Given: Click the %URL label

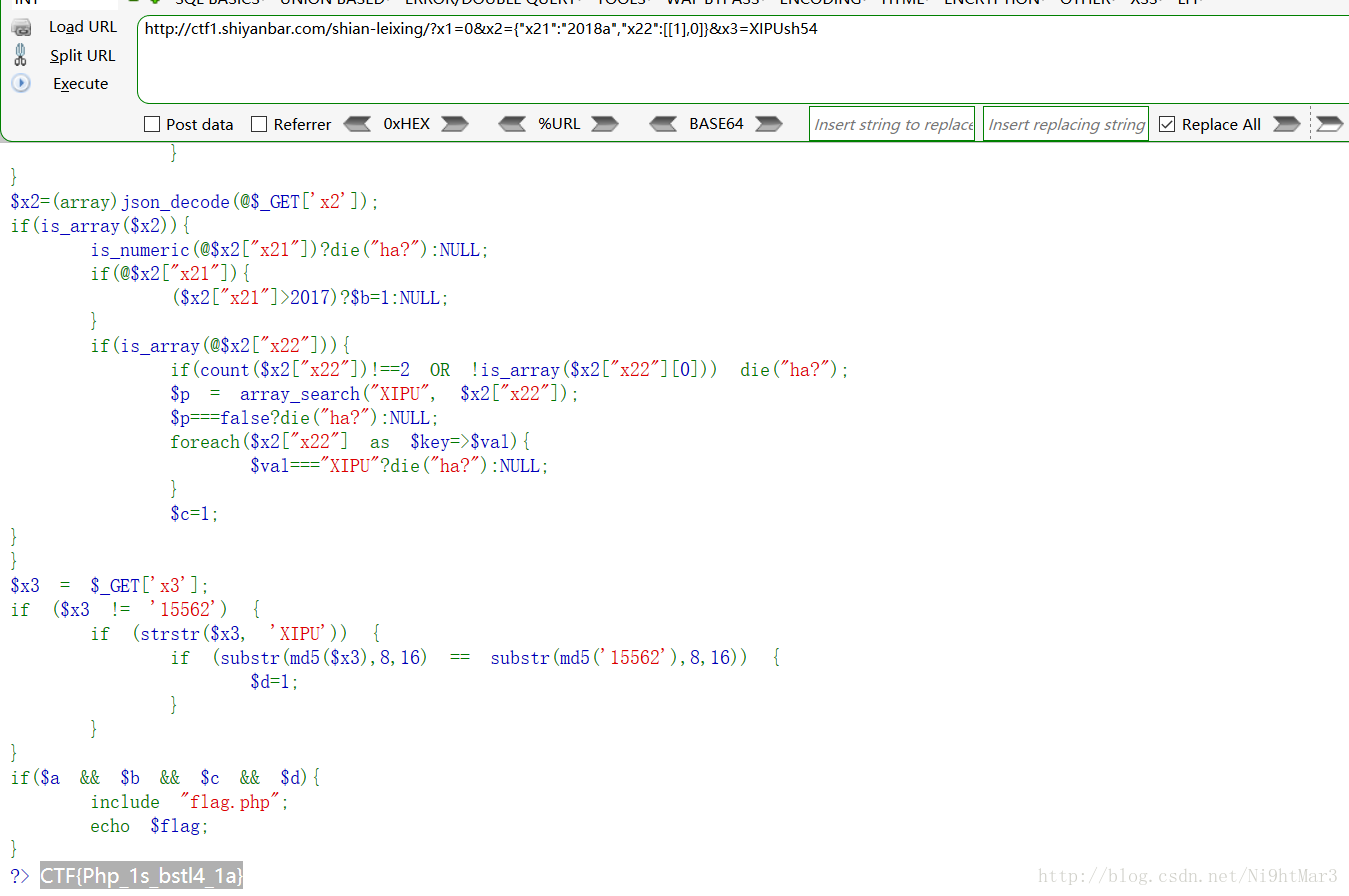Looking at the screenshot, I should (559, 124).
